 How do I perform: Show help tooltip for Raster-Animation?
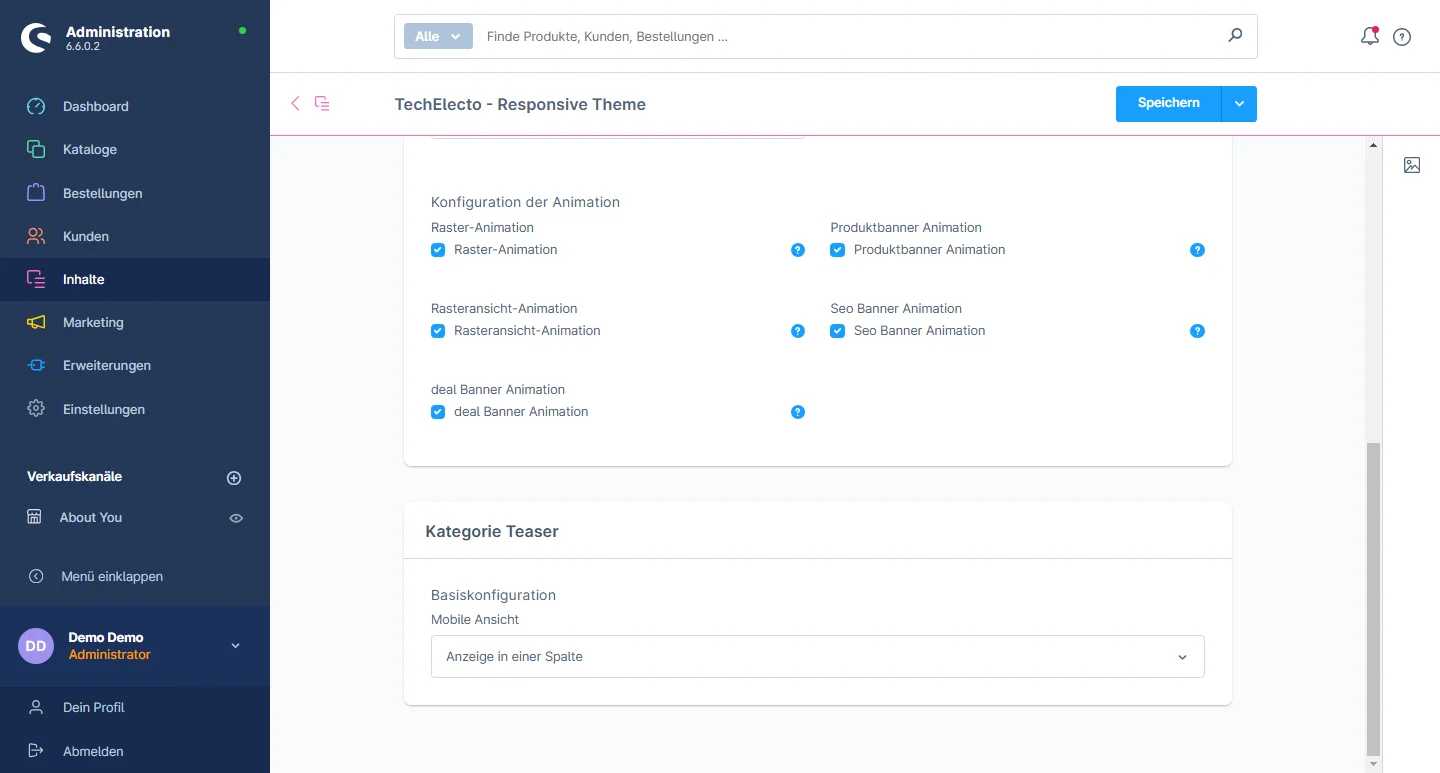tap(798, 250)
